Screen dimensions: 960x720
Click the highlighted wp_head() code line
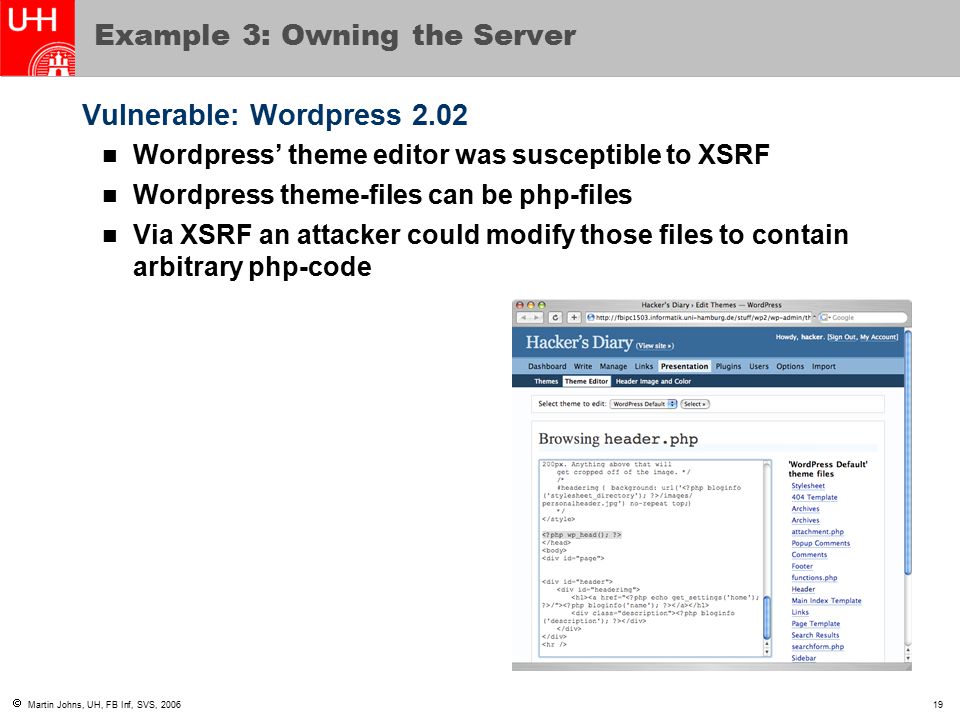tap(582, 535)
